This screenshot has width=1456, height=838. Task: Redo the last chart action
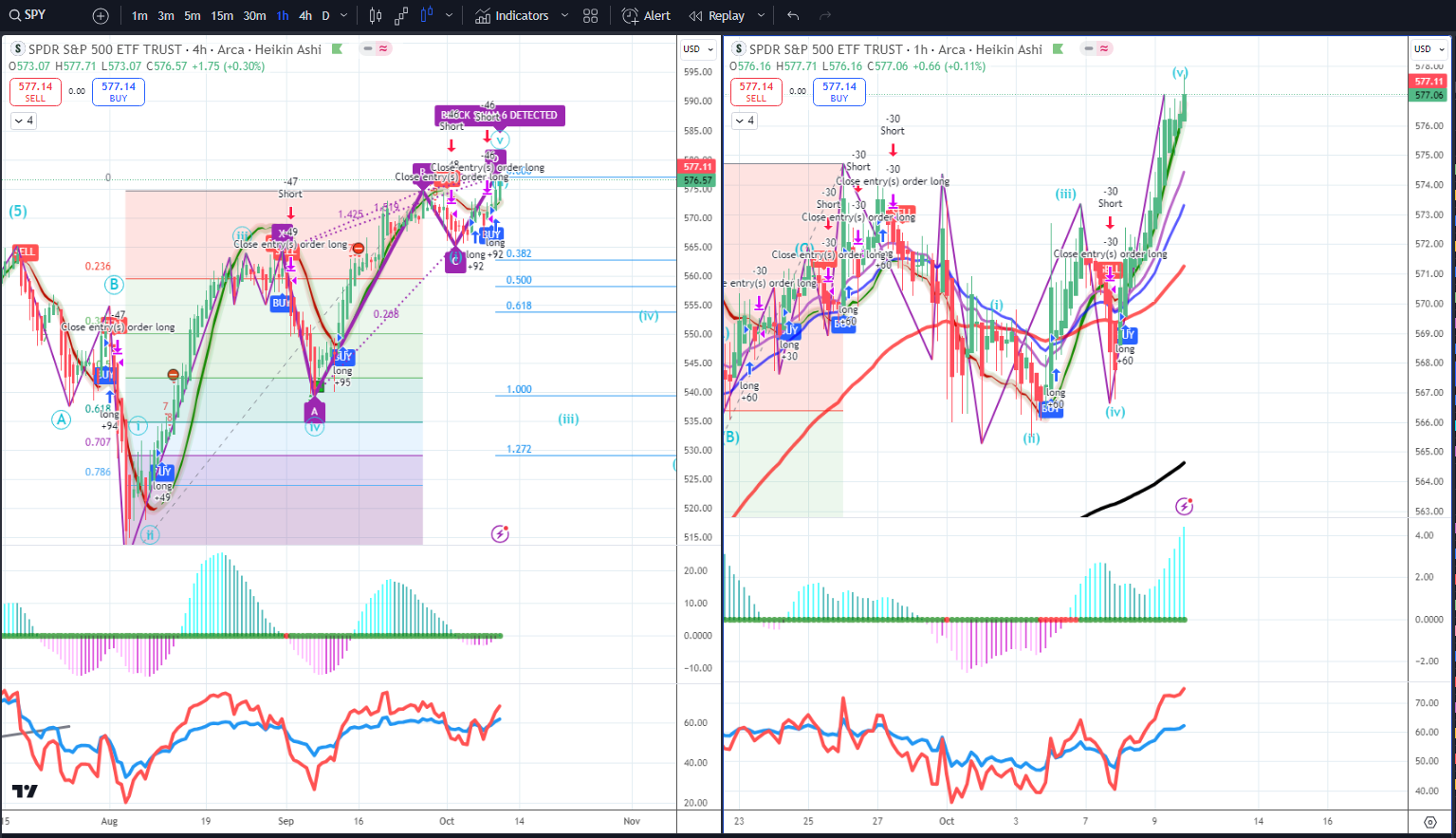pos(825,16)
